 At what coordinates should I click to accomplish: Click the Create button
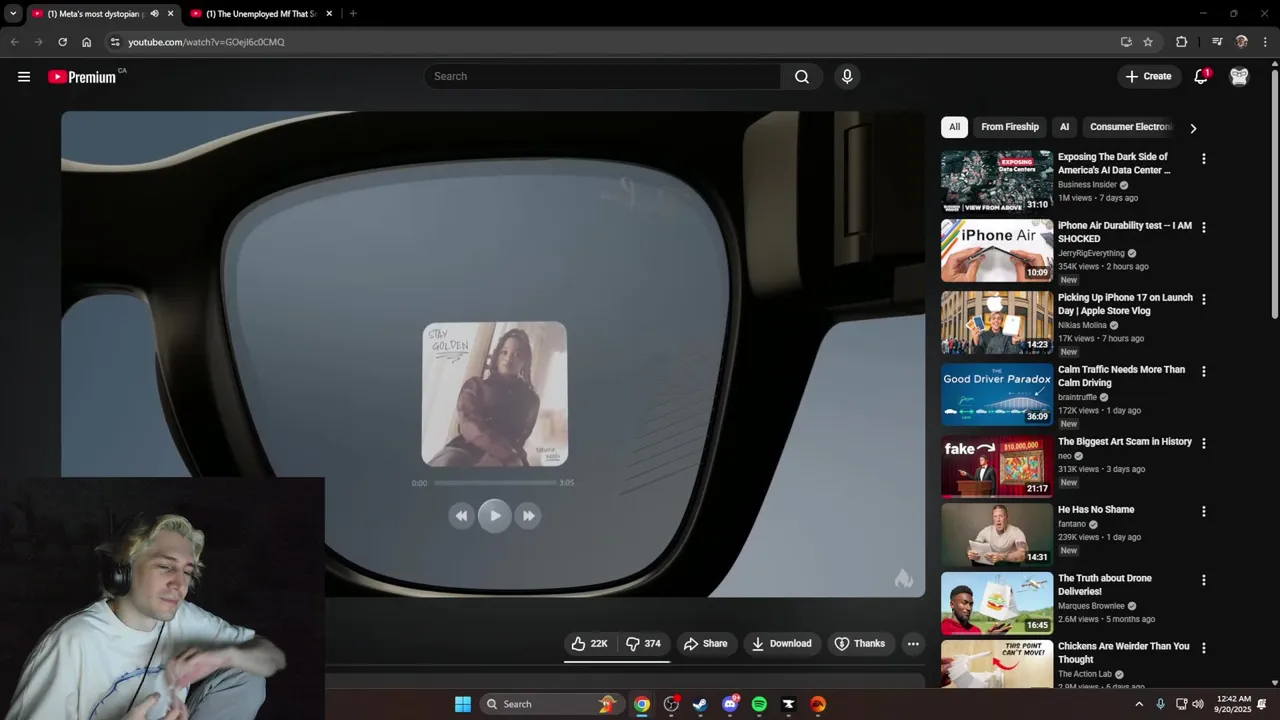pyautogui.click(x=1148, y=76)
